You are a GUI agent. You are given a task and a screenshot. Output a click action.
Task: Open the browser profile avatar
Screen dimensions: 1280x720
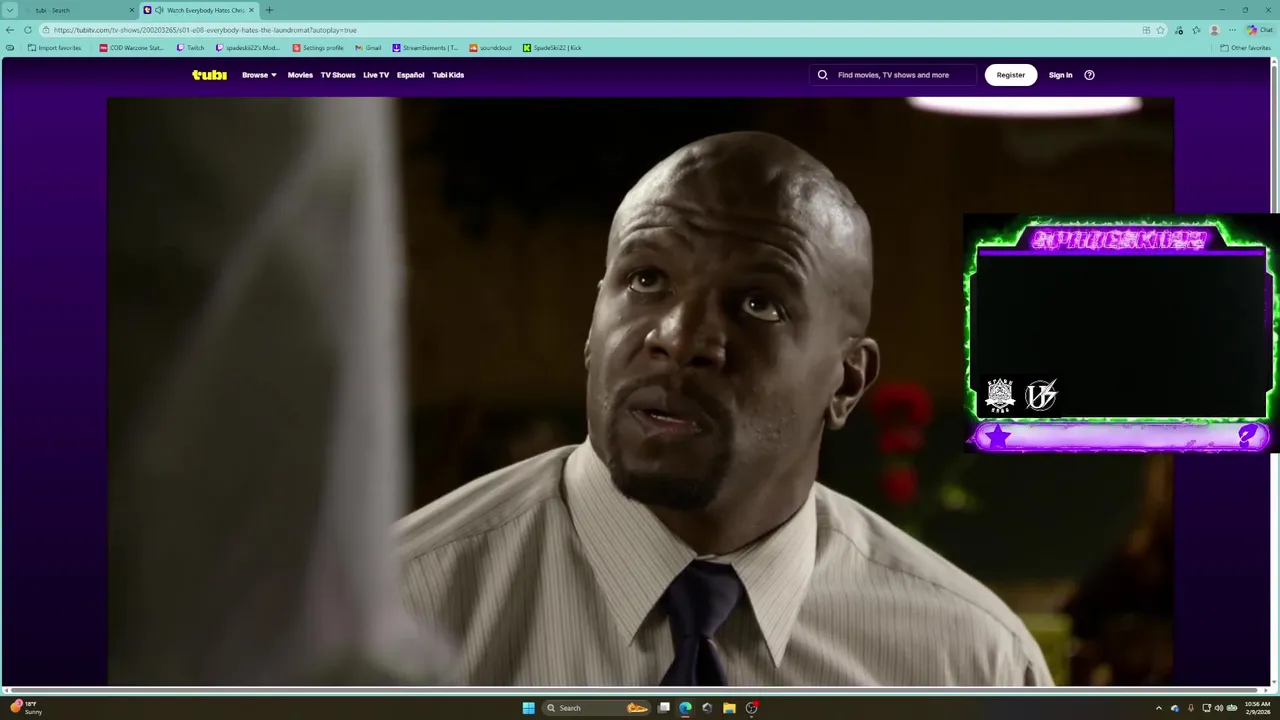tap(1214, 30)
